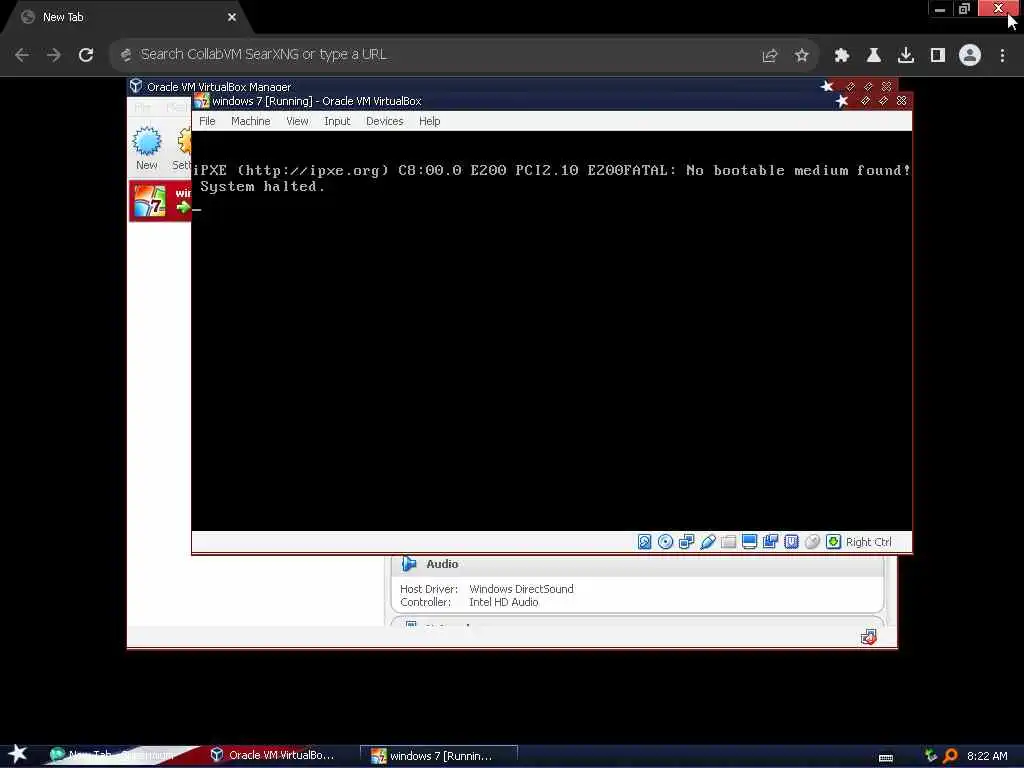Click the browser back arrow
Image resolution: width=1024 pixels, height=768 pixels.
point(22,55)
